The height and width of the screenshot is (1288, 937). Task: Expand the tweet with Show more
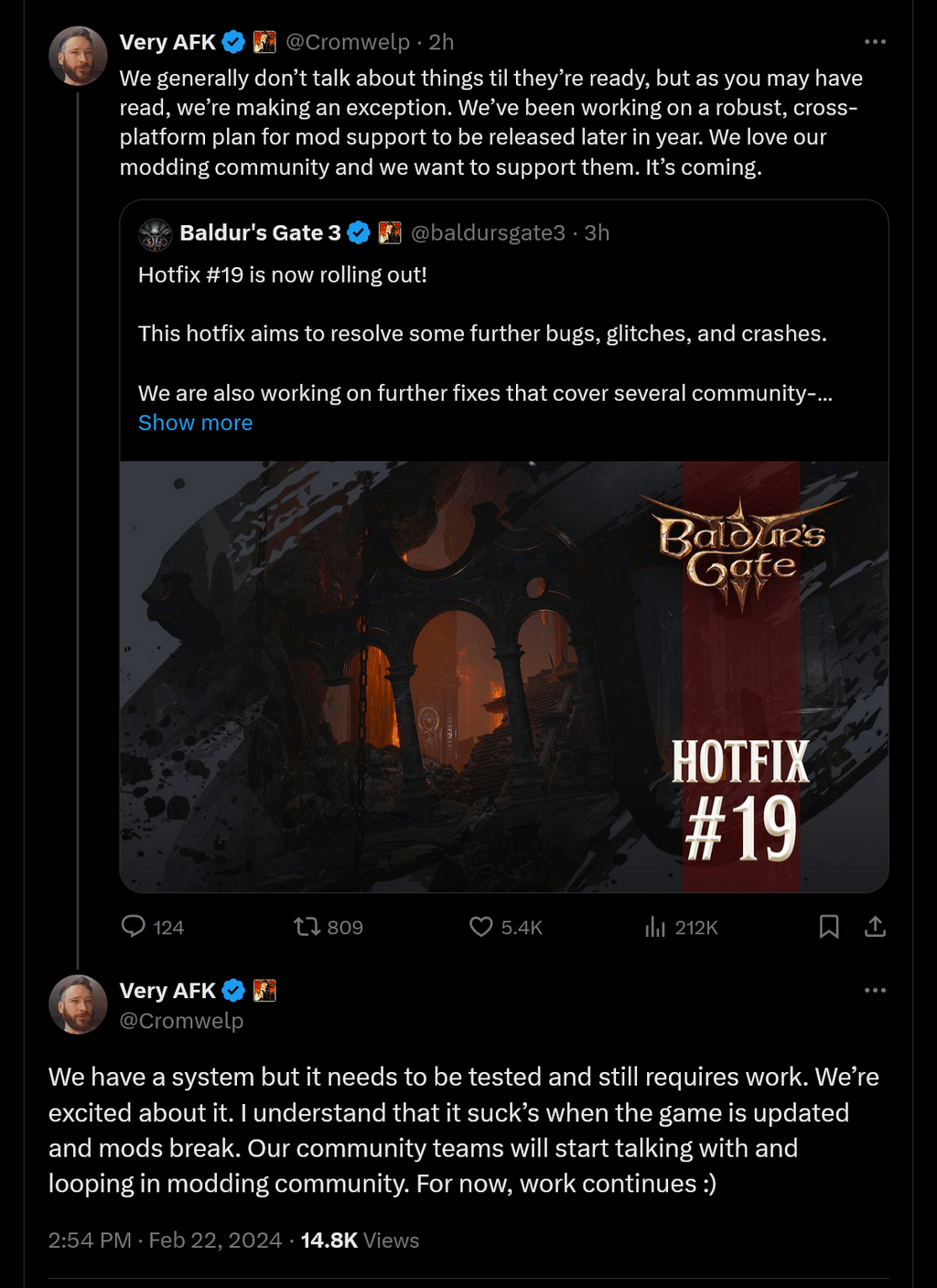[195, 423]
